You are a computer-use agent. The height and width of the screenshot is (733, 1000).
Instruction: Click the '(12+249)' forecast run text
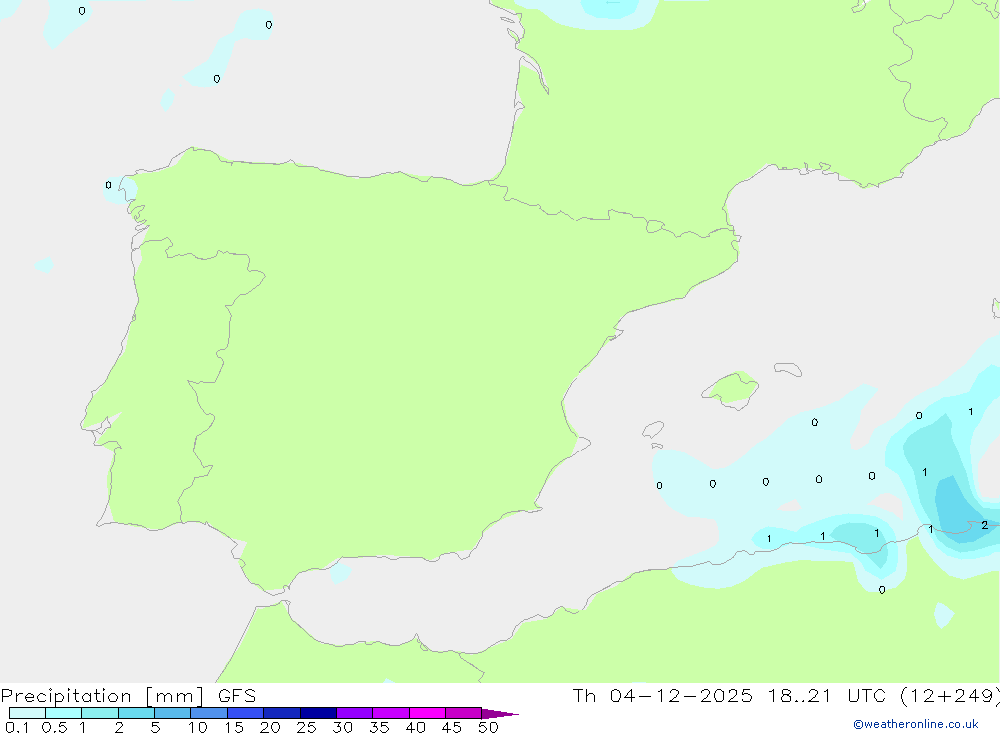950,695
